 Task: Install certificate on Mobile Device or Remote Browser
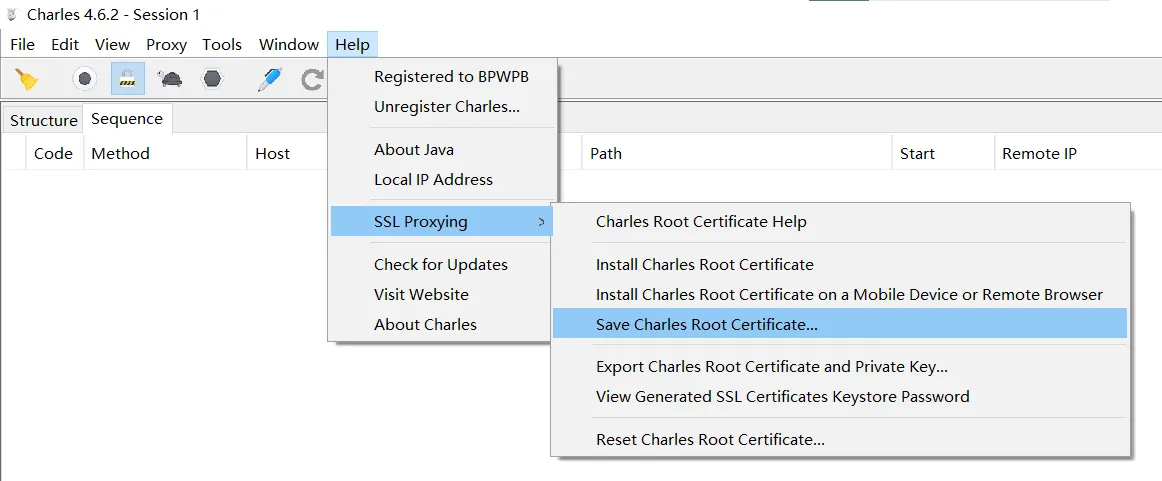click(x=840, y=294)
